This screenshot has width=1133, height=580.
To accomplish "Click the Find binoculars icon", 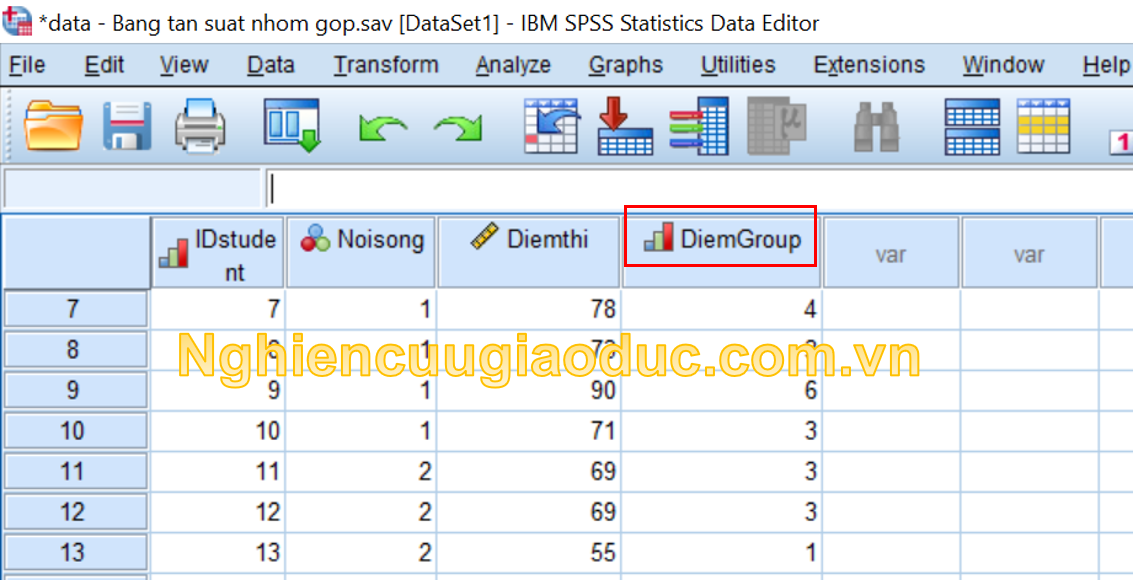I will click(877, 126).
